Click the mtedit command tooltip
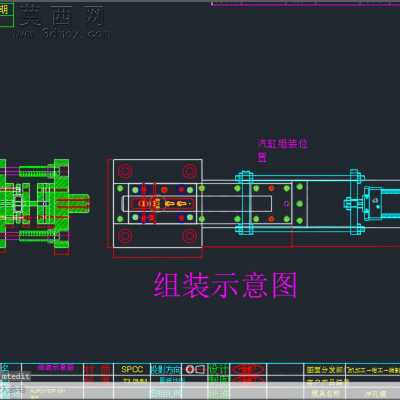Image resolution: width=400 pixels, height=400 pixels. (x=15, y=377)
